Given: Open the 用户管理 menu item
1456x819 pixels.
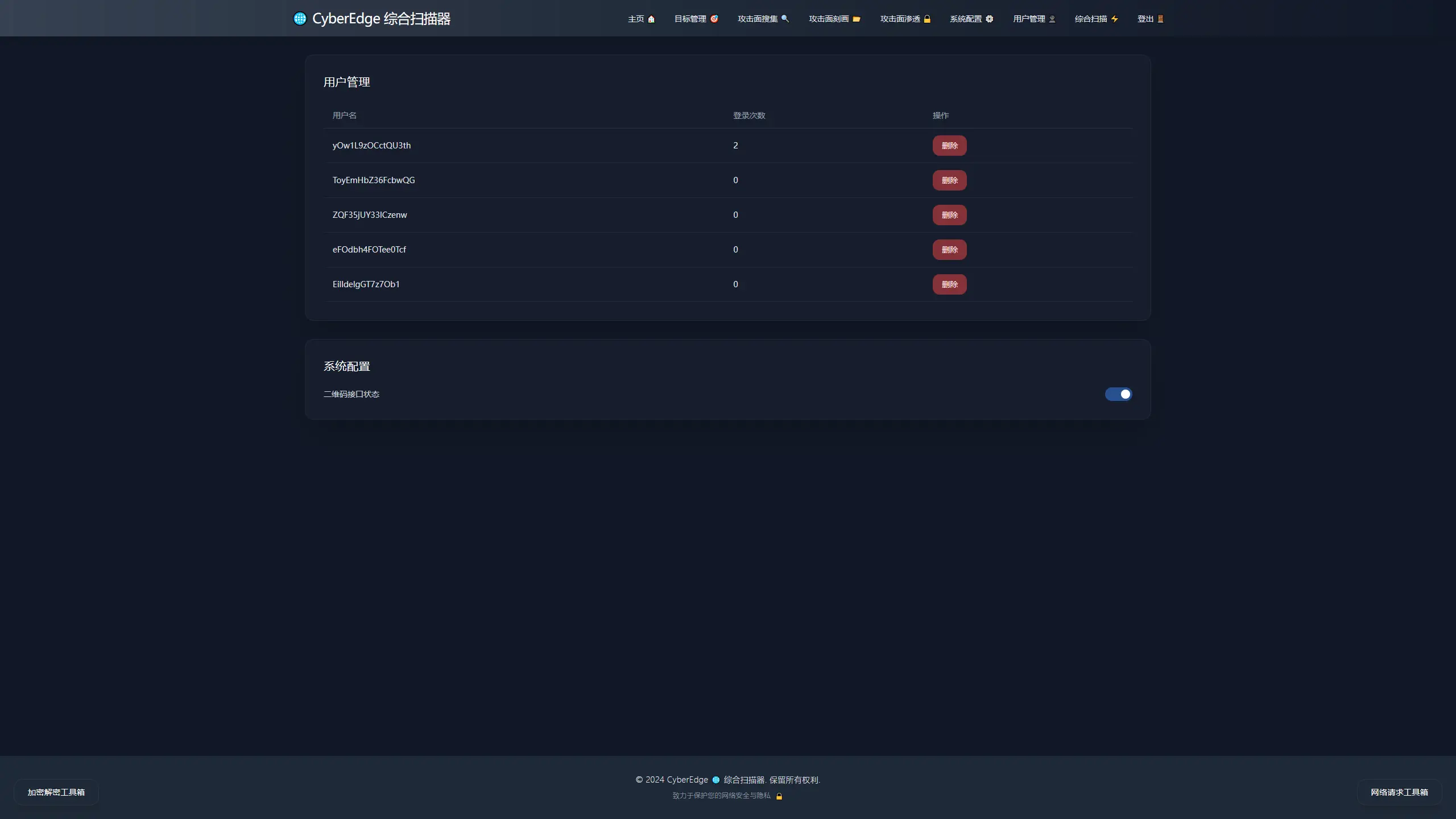Looking at the screenshot, I should [x=1029, y=19].
